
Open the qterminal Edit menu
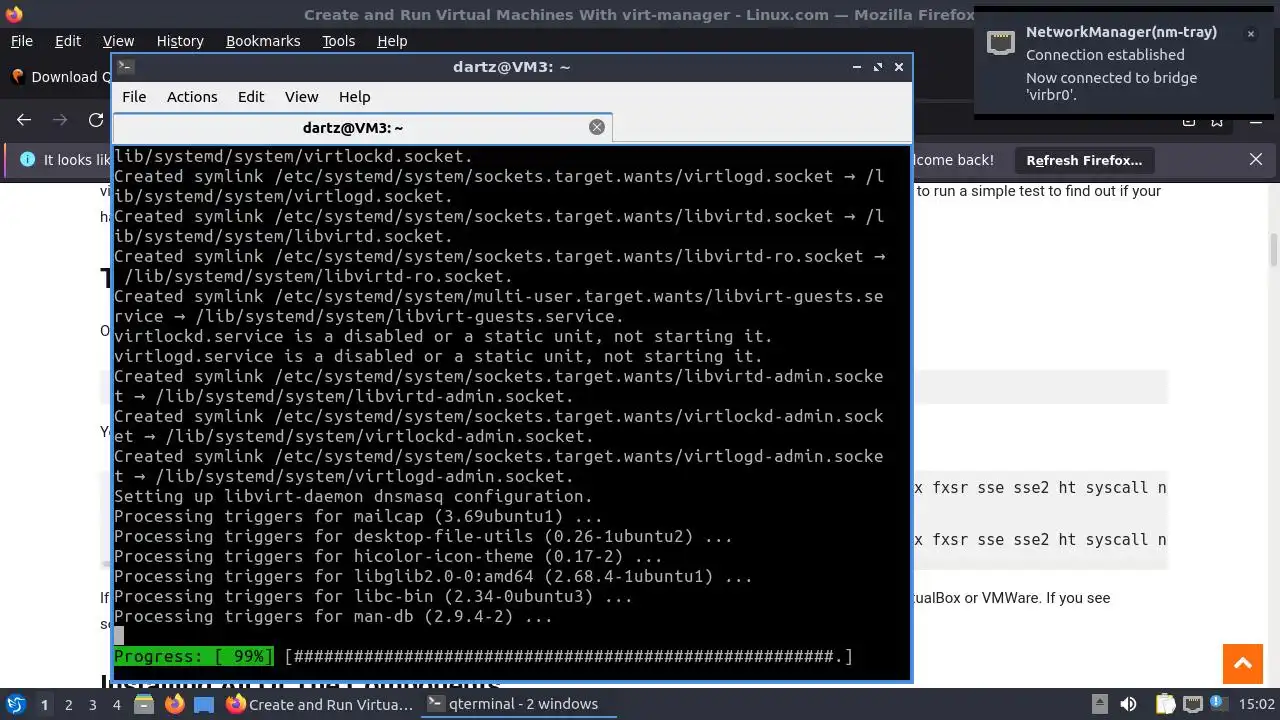click(251, 97)
